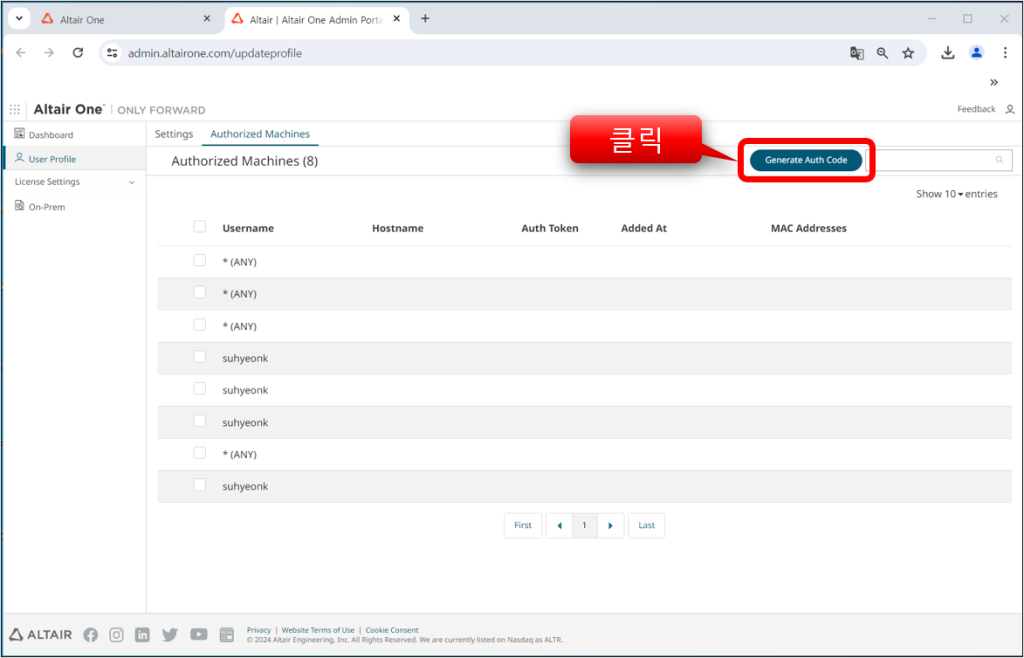Check the last suhyeonk row checkbox
Image resolution: width=1024 pixels, height=658 pixels.
pos(200,485)
